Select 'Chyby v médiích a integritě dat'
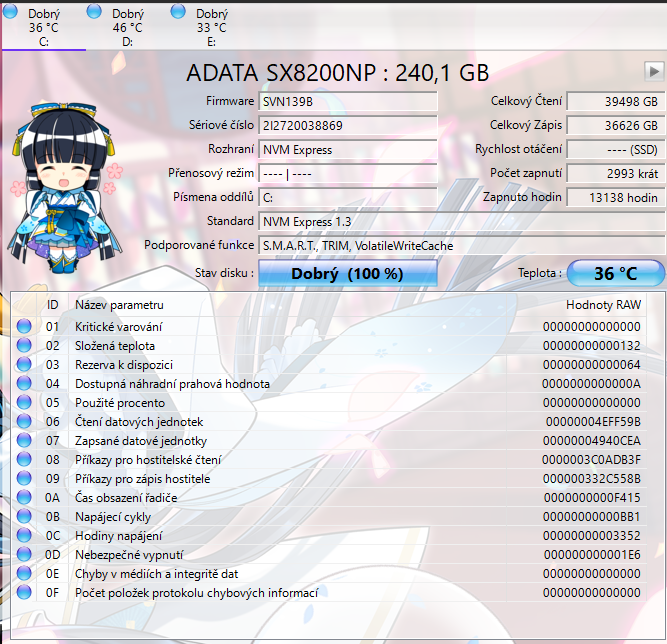 click(x=157, y=574)
